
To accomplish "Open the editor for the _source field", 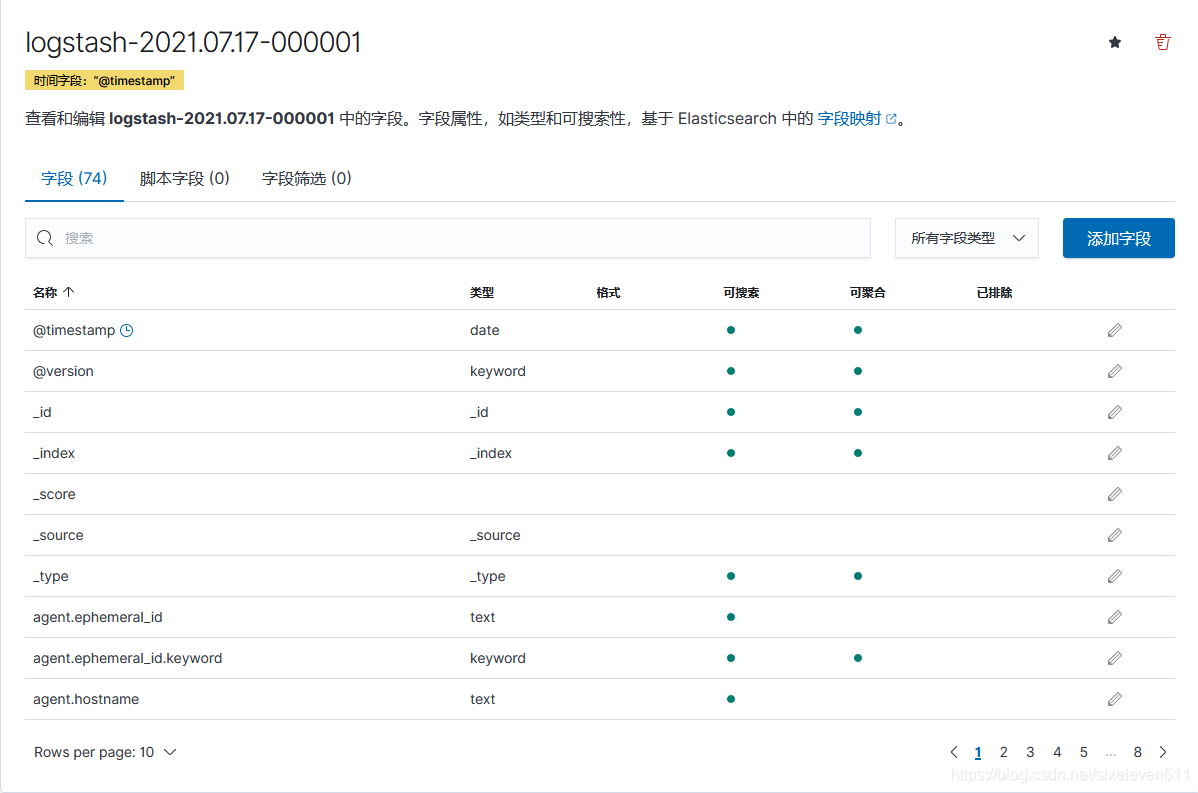I will (1114, 534).
